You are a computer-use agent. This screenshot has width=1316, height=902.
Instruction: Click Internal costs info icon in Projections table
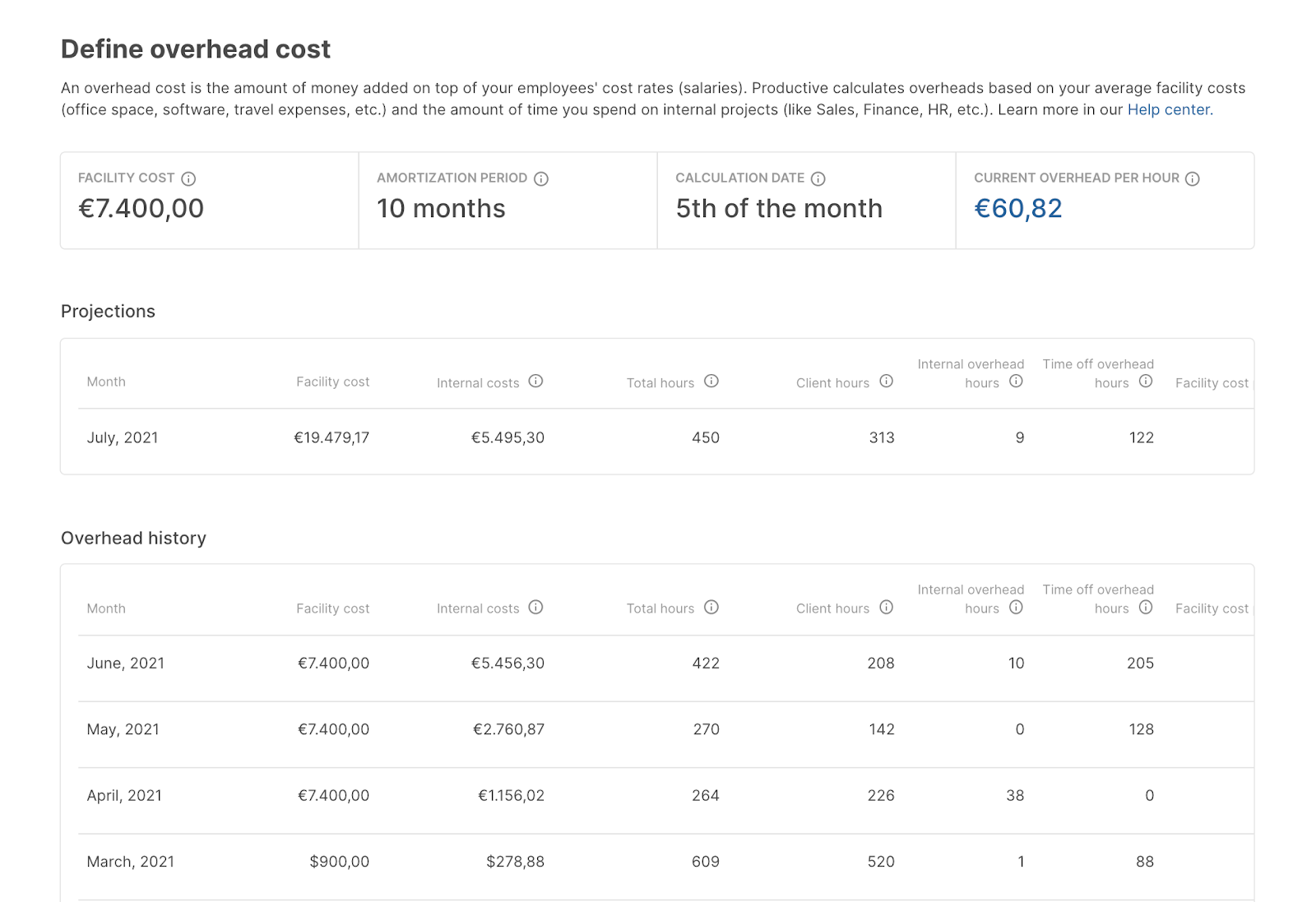535,381
